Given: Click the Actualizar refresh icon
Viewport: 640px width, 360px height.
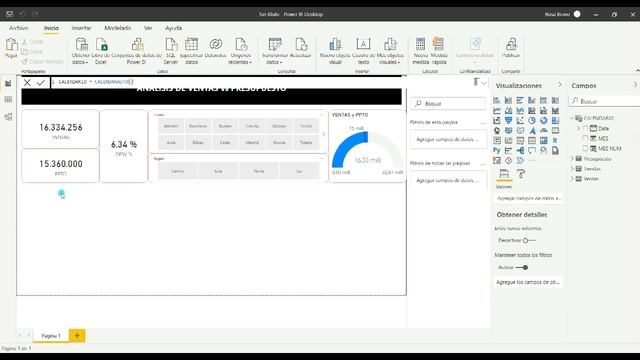Looking at the screenshot, I should pos(301,45).
